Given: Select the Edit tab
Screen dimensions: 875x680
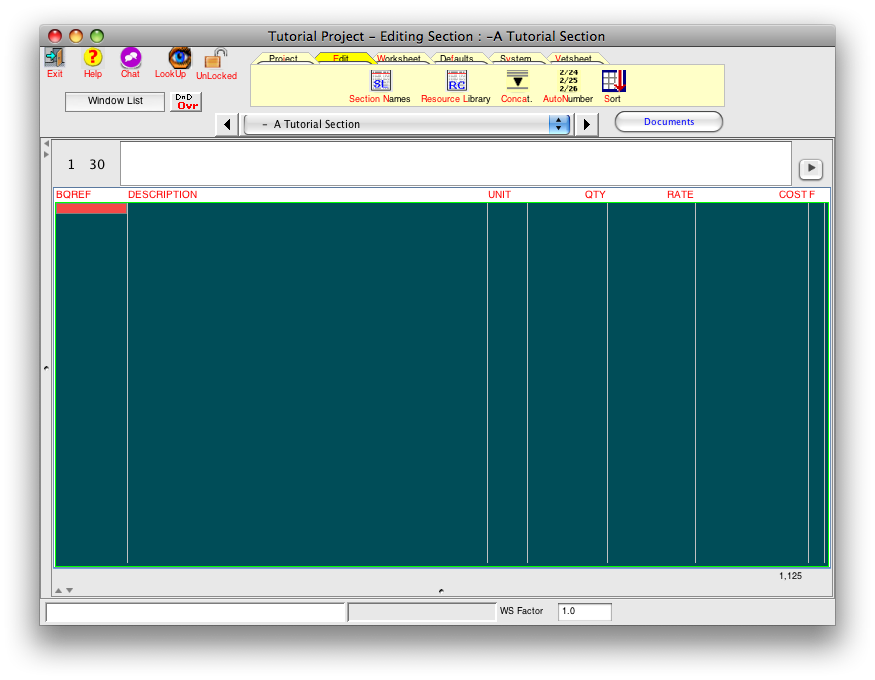Looking at the screenshot, I should (341, 58).
